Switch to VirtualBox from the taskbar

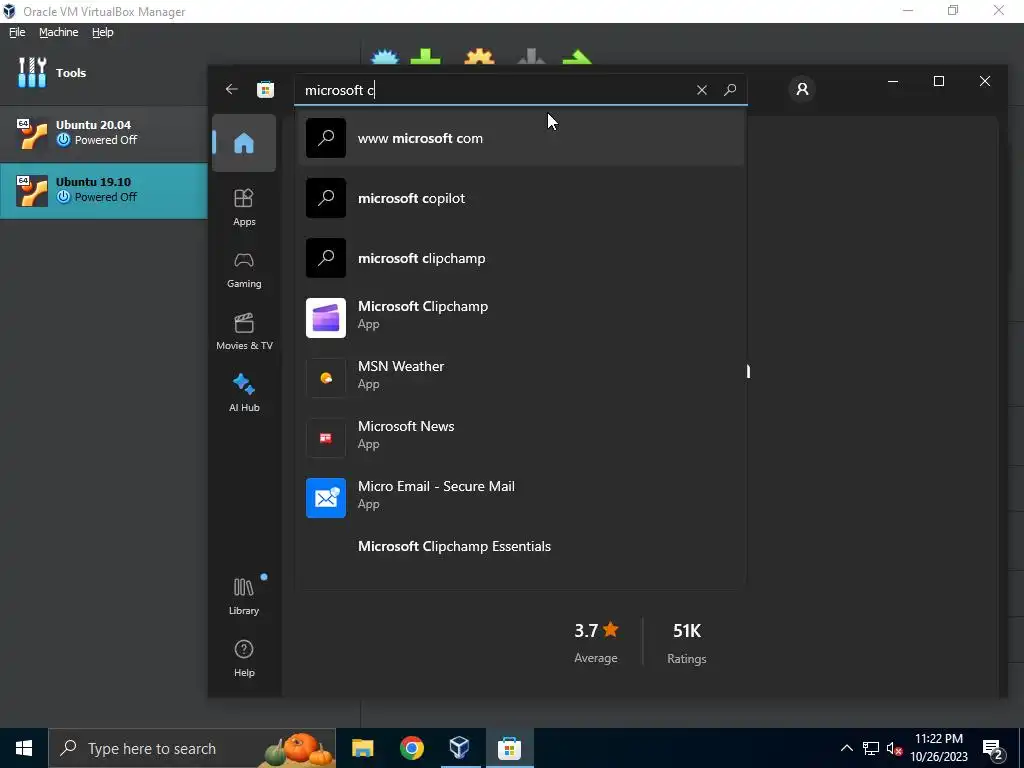[460, 748]
